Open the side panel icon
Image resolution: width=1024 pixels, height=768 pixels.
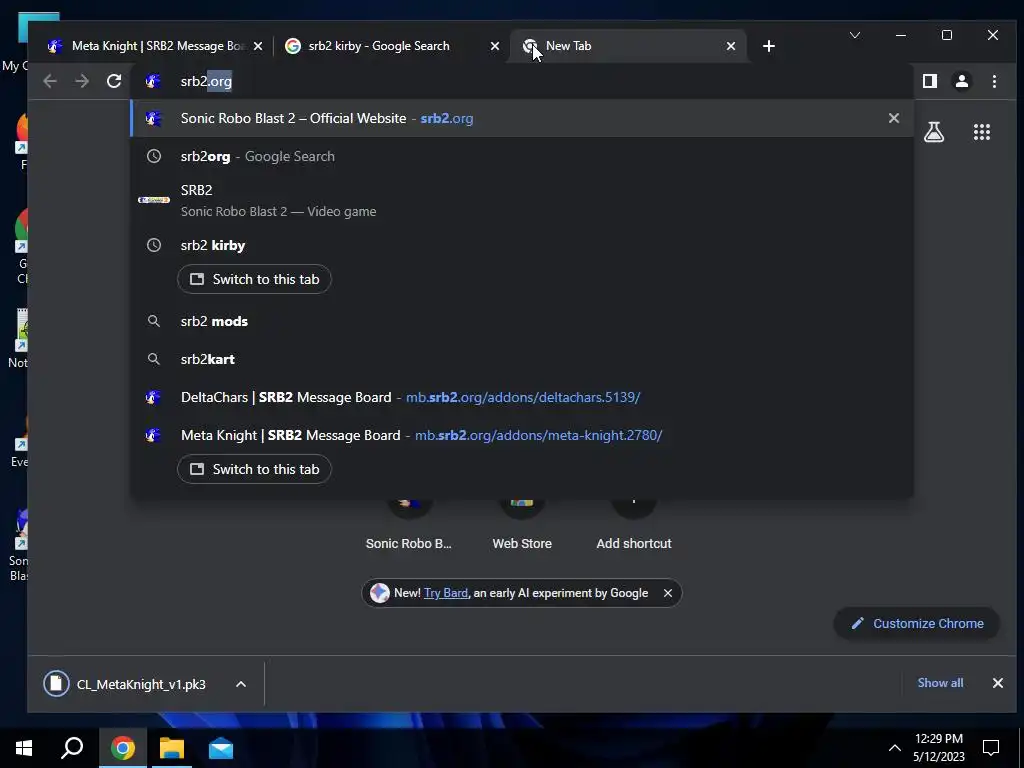click(x=930, y=81)
